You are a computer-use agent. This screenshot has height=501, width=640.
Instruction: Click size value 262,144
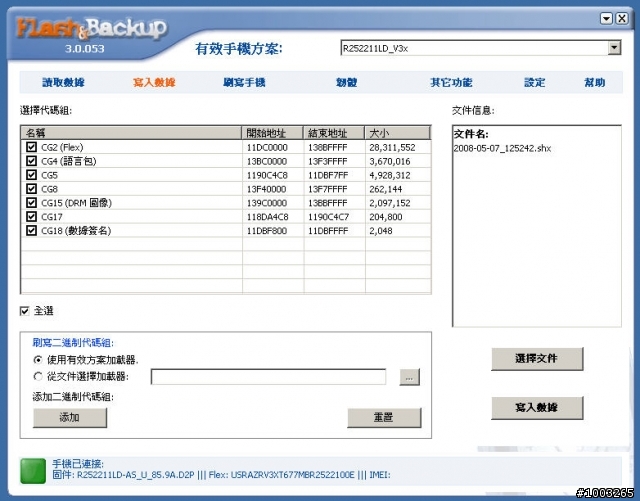(385, 189)
